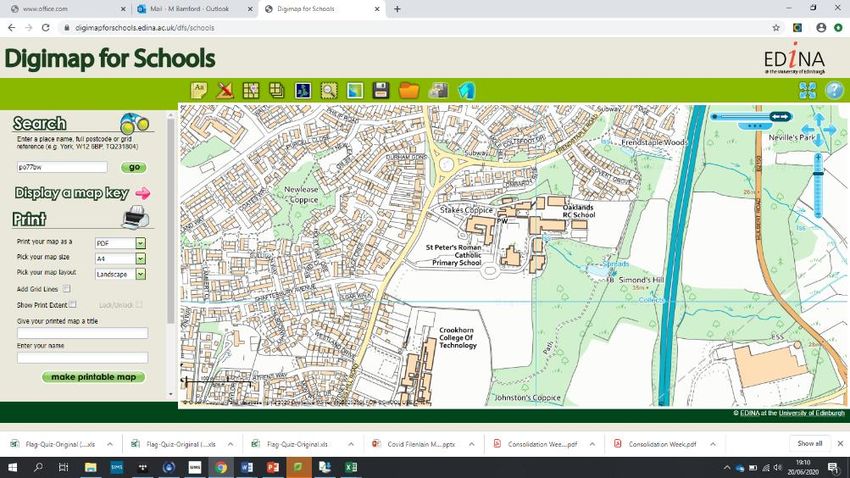Expand options for Covid Filenlain pptx download
The width and height of the screenshot is (850, 478).
pyautogui.click(x=472, y=444)
